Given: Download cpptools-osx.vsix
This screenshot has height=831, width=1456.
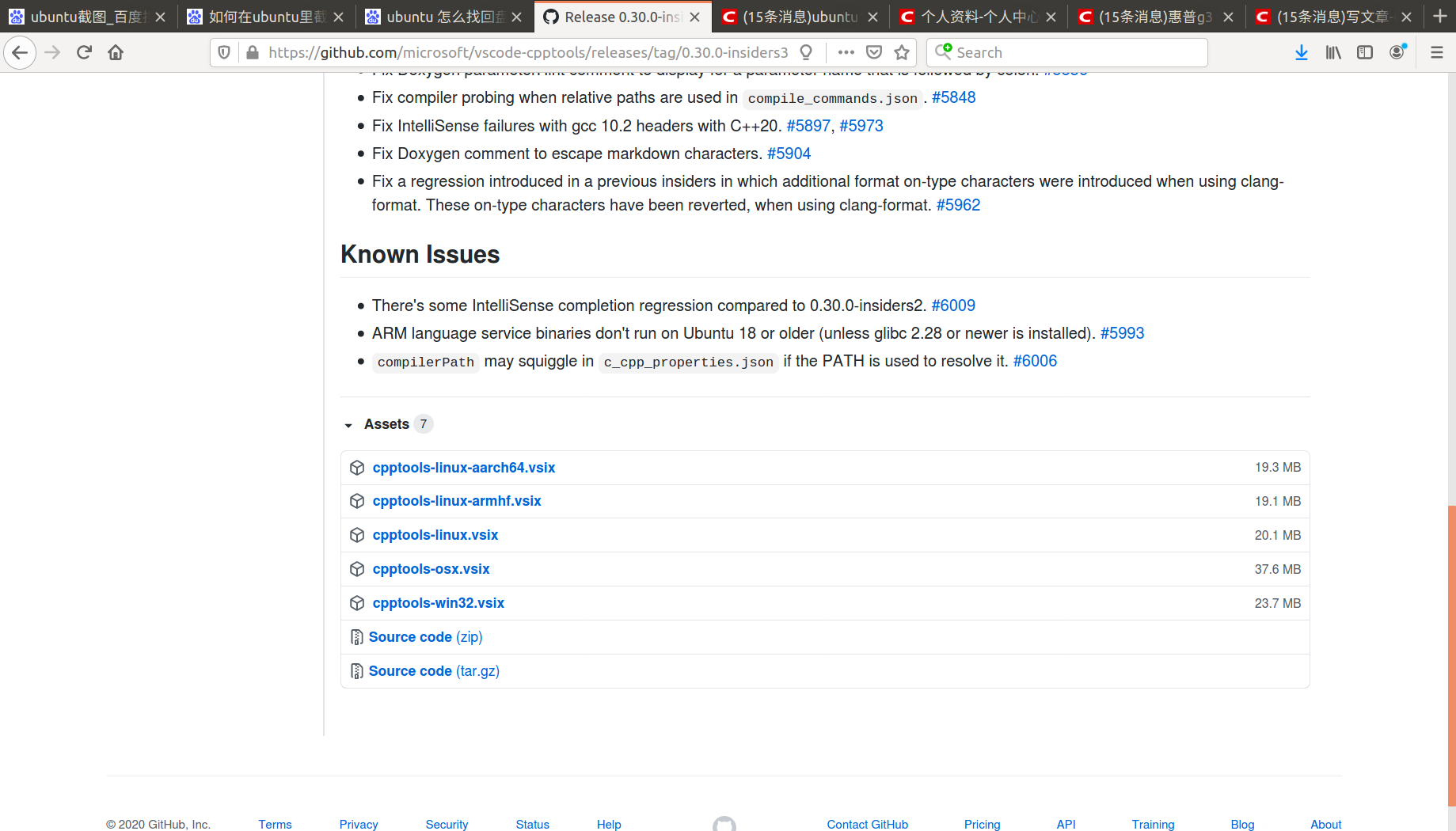Looking at the screenshot, I should click(x=431, y=569).
